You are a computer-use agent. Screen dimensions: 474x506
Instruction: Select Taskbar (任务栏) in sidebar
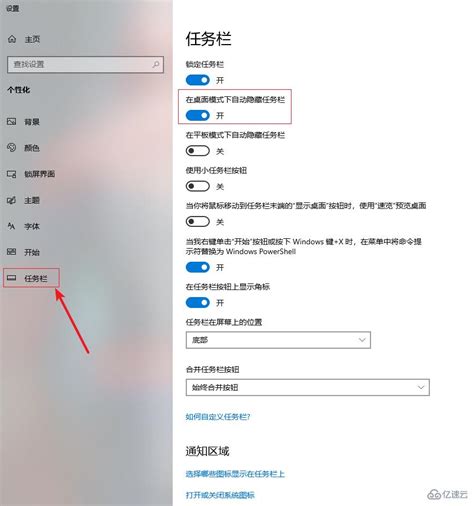click(x=31, y=278)
